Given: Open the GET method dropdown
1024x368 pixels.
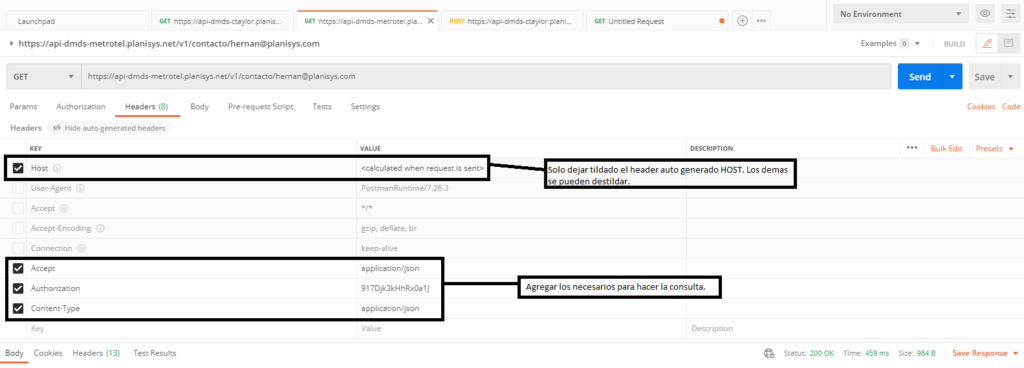Looking at the screenshot, I should (43, 76).
